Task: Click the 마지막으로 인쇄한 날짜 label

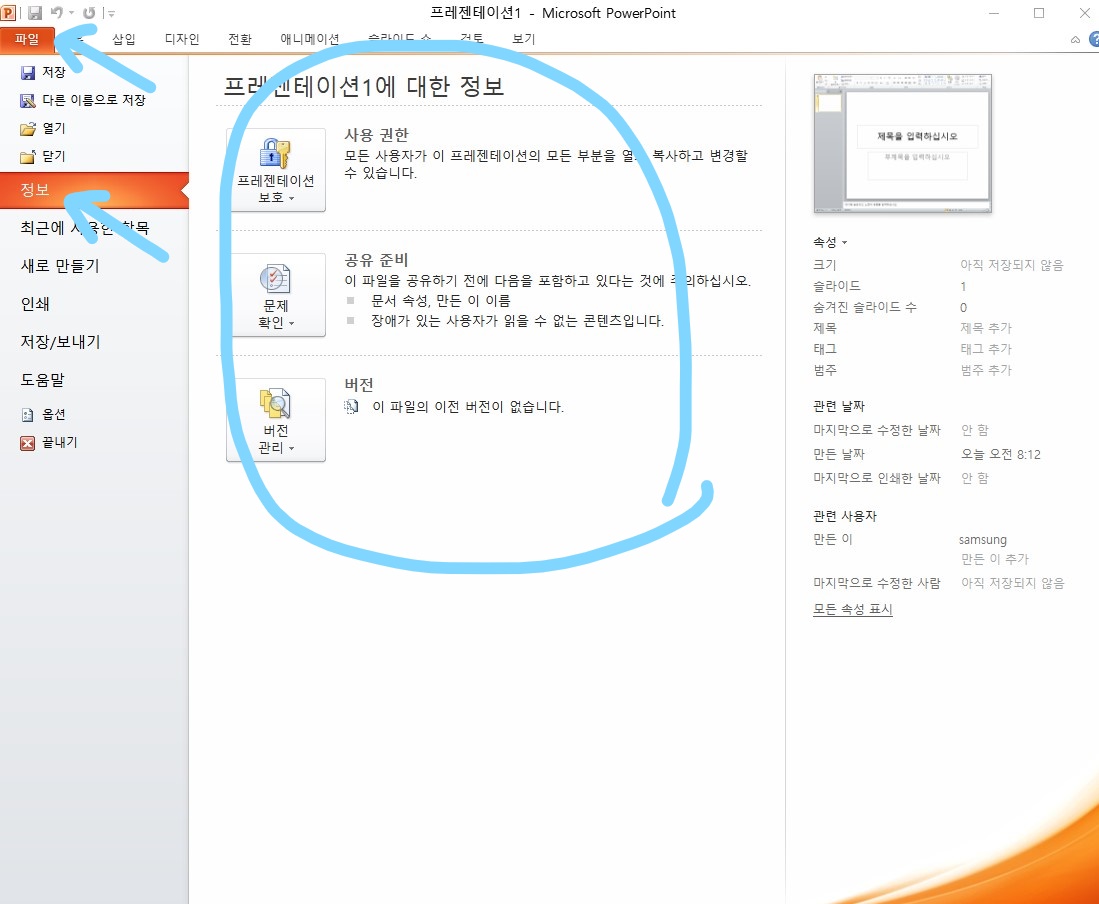Action: pyautogui.click(x=877, y=479)
